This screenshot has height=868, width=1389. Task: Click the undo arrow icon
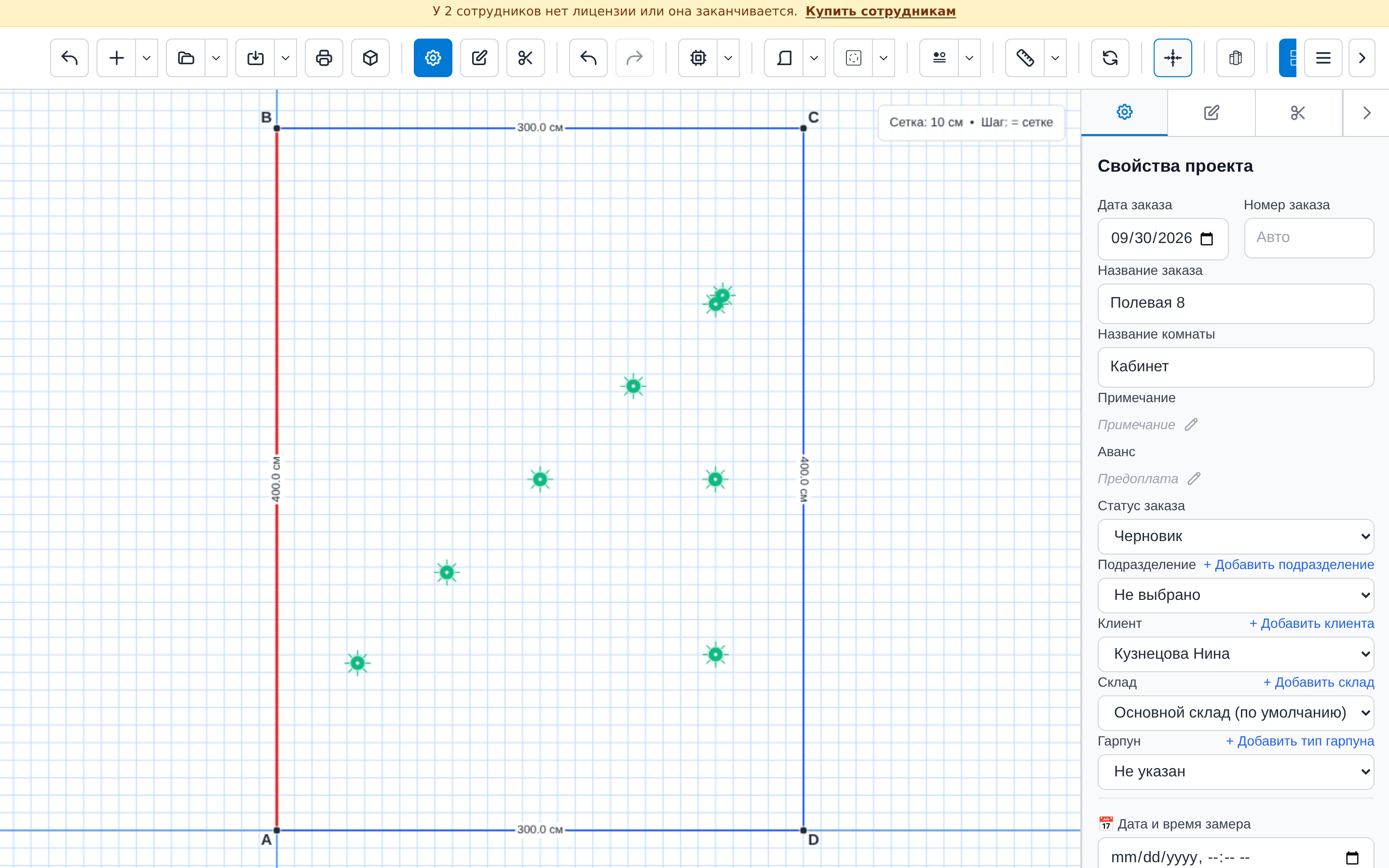[588, 58]
